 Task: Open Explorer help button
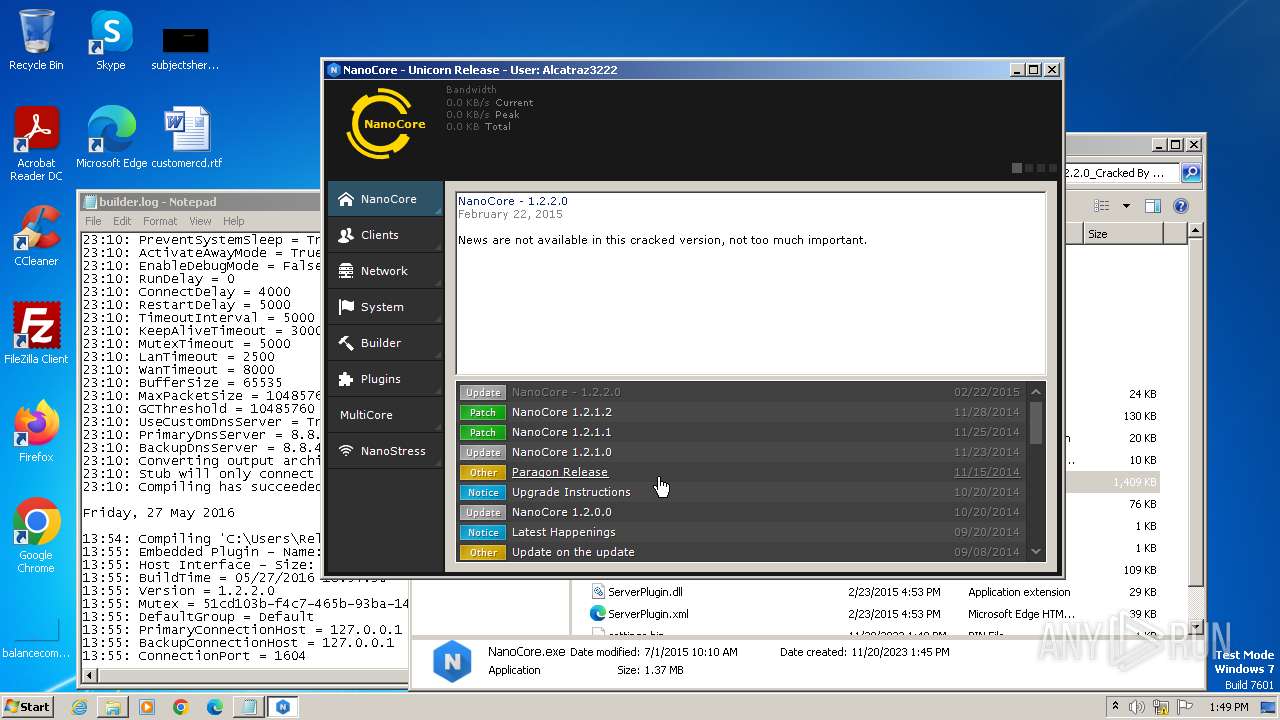point(1181,206)
